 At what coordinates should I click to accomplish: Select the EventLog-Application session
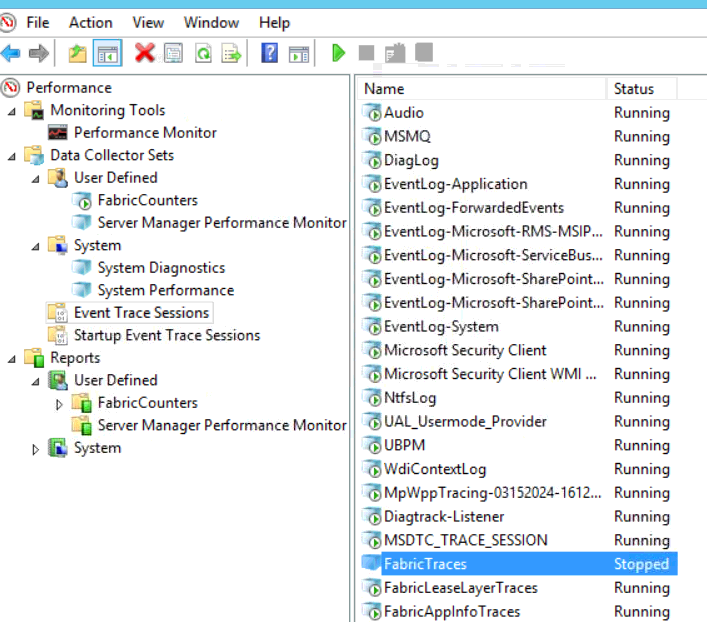pyautogui.click(x=455, y=184)
